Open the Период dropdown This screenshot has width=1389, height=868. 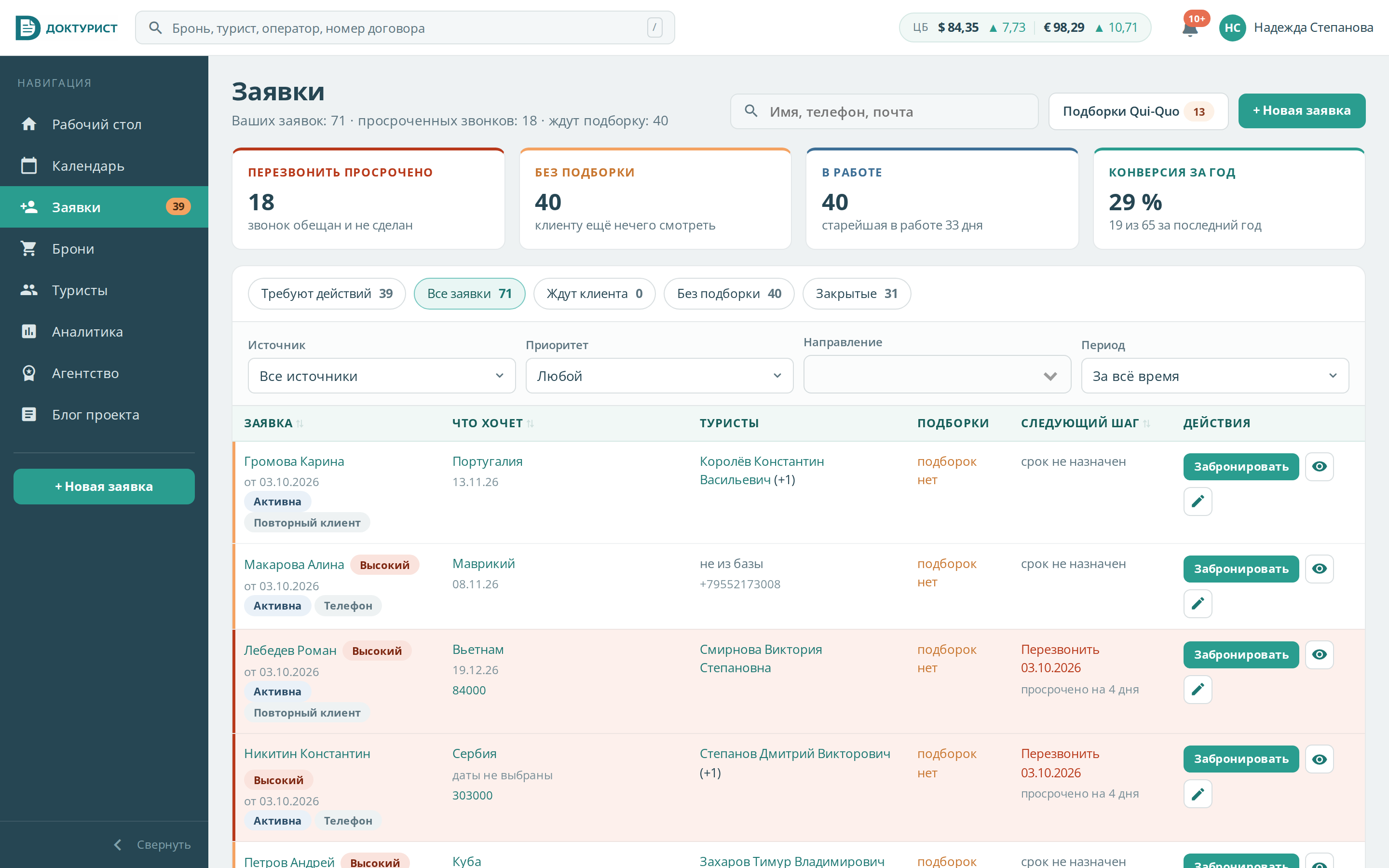tap(1214, 376)
